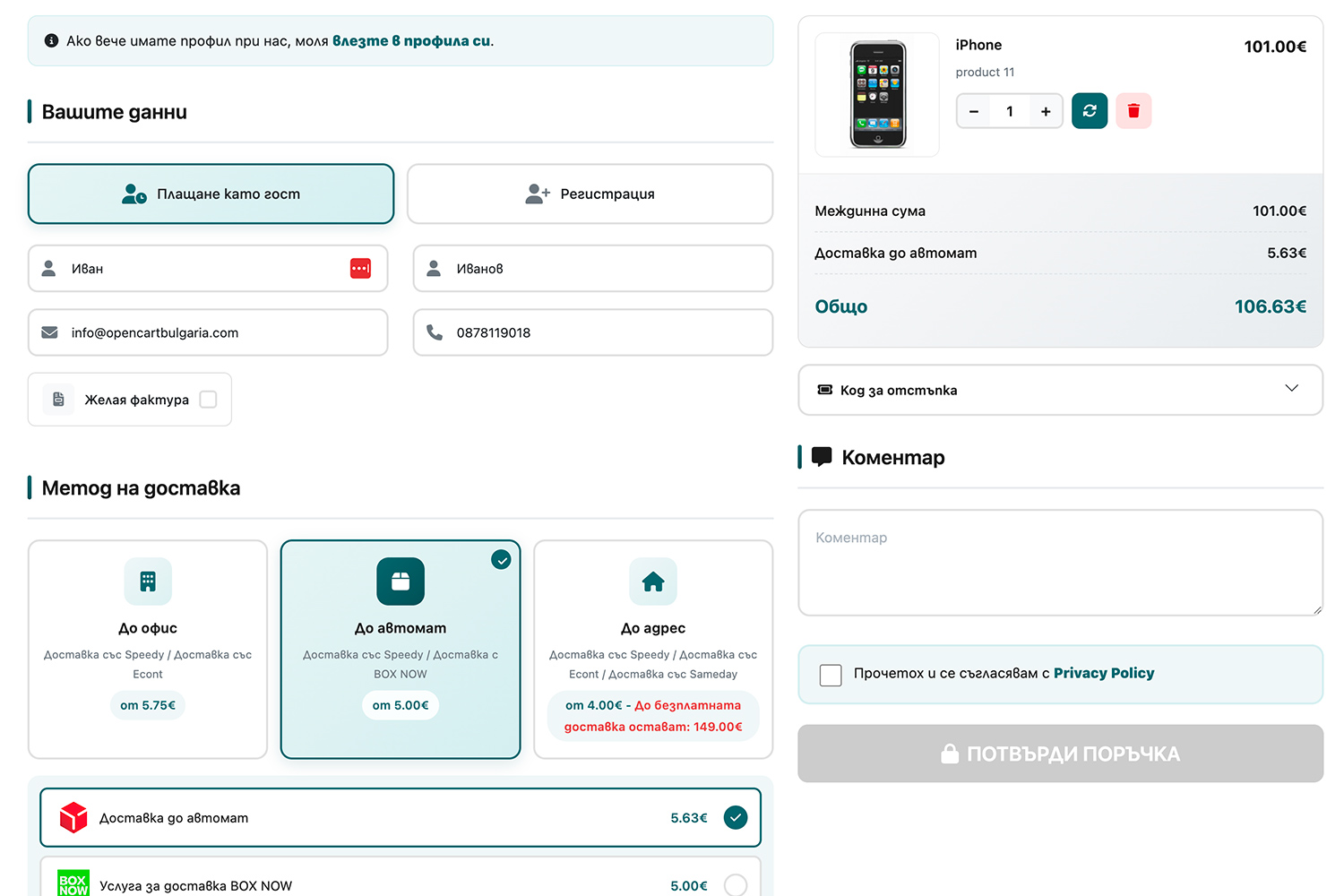This screenshot has height=896, width=1344.
Task: Select the house icon for address delivery
Action: tap(653, 582)
